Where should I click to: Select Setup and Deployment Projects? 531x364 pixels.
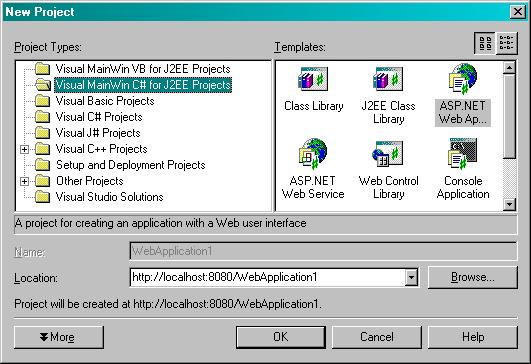click(131, 165)
